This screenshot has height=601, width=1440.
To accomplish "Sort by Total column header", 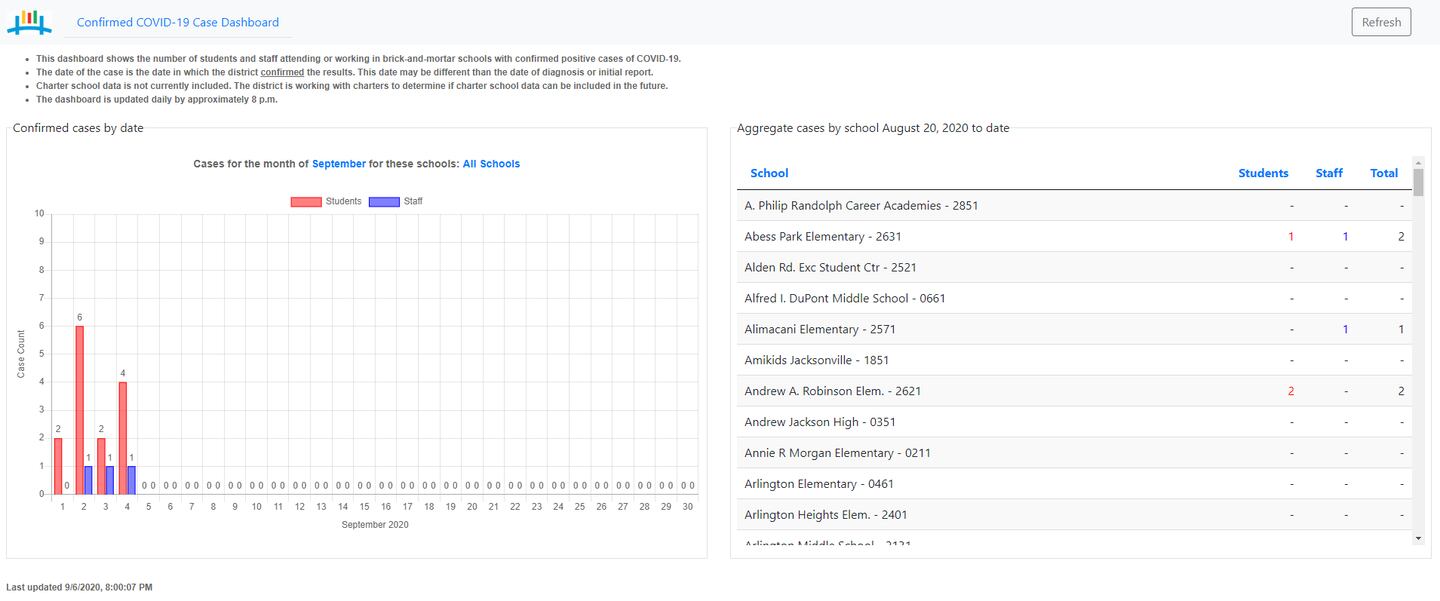I will (1384, 173).
